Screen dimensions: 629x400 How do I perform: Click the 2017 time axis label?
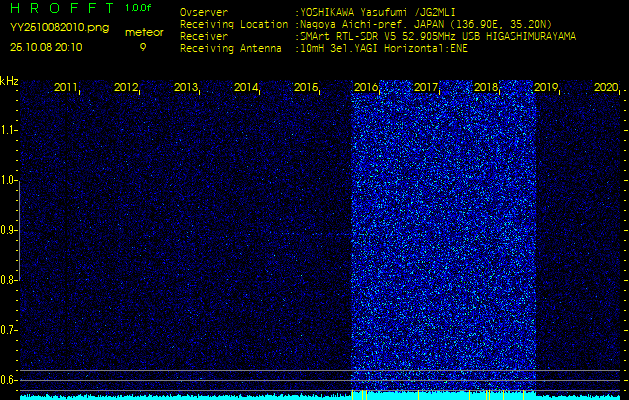click(x=426, y=87)
